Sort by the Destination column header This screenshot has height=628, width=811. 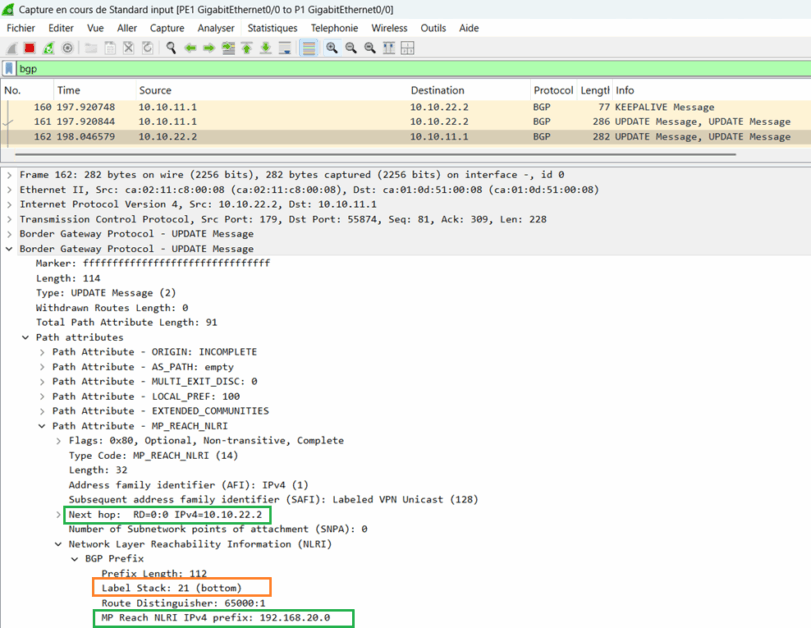(x=469, y=91)
